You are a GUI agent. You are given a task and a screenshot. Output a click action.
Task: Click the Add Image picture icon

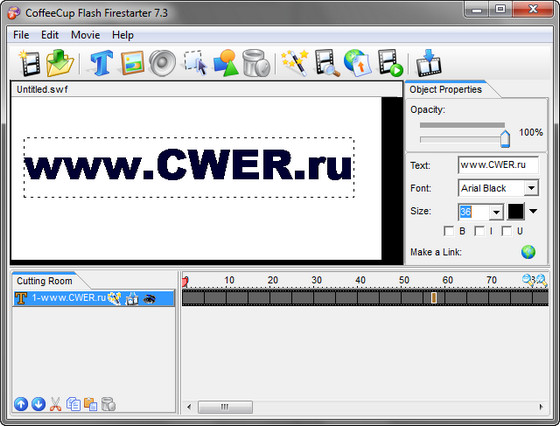[x=132, y=63]
